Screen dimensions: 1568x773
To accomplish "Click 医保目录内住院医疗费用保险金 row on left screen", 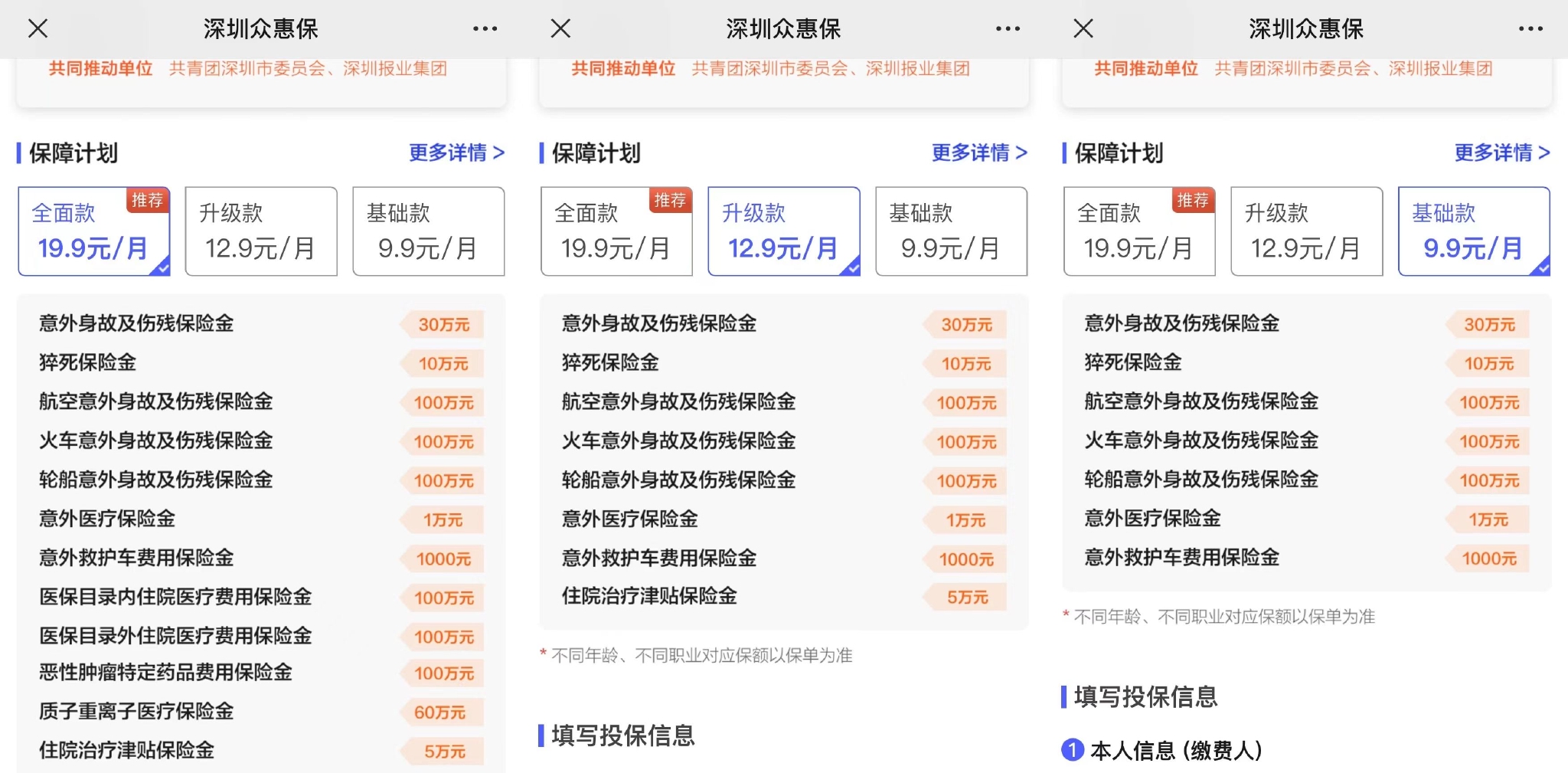I will point(261,597).
